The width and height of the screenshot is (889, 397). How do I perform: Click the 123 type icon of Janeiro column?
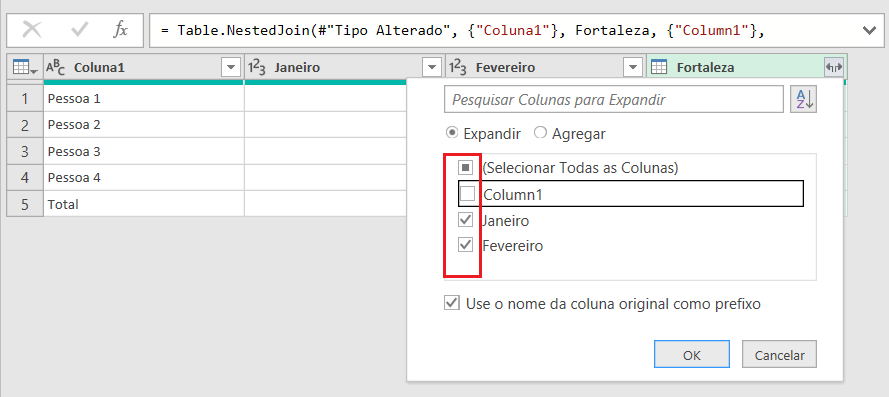(257, 68)
